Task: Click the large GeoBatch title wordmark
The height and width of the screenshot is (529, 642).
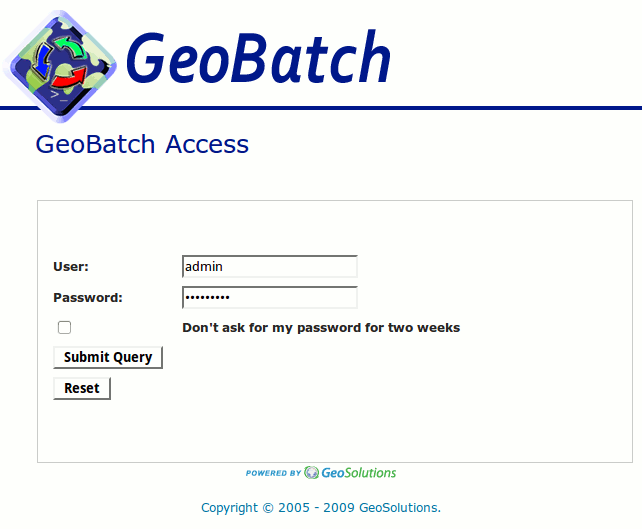Action: tap(258, 57)
